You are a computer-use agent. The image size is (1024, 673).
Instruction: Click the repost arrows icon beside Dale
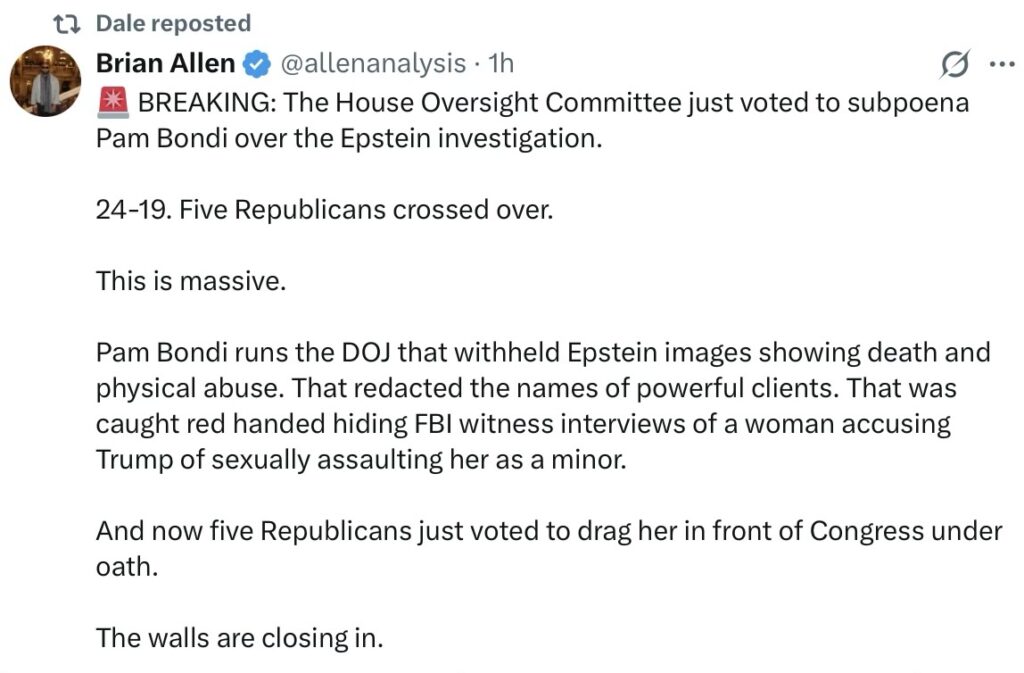point(73,23)
